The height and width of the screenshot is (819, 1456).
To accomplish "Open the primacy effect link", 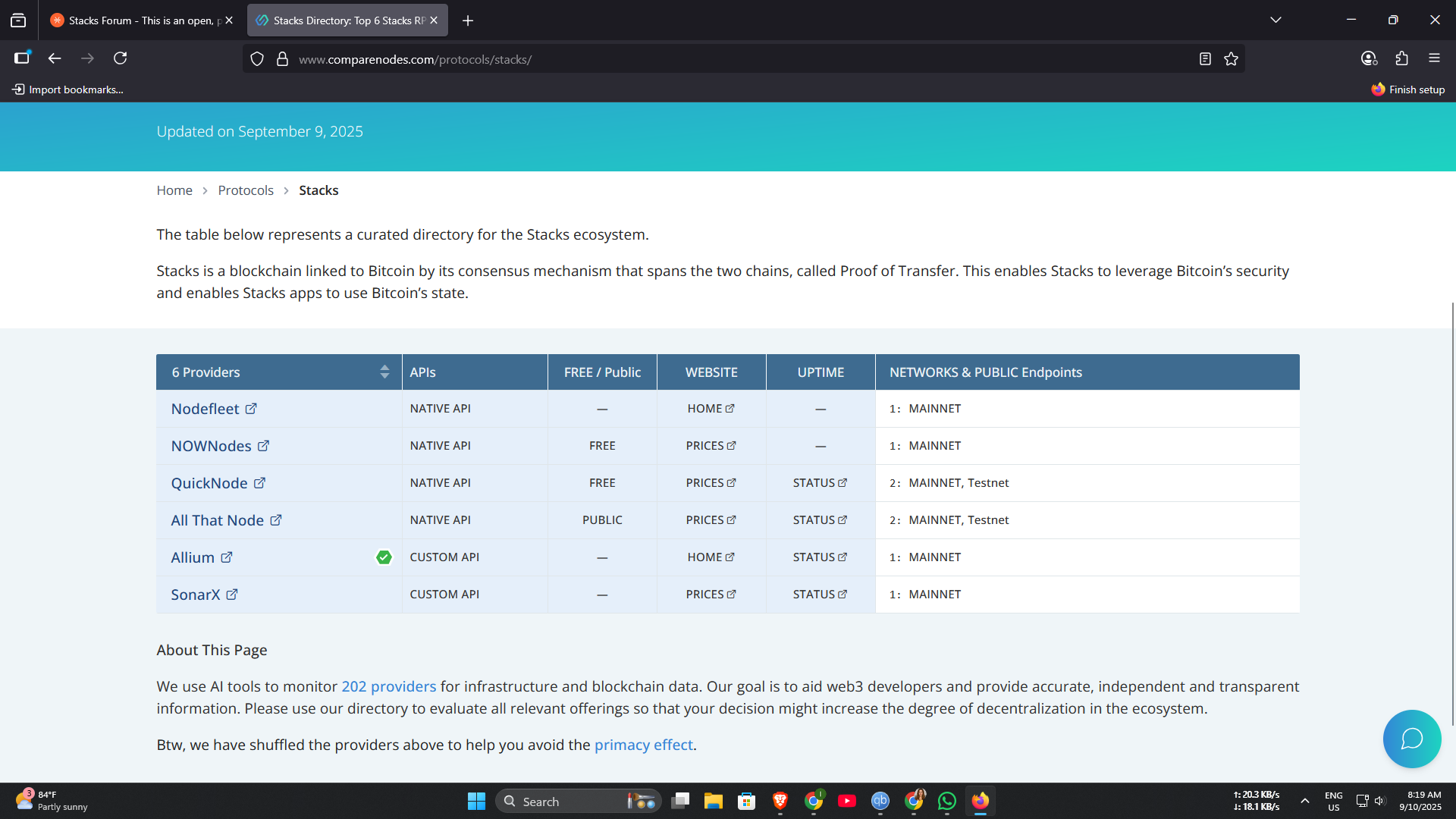I will coord(643,745).
